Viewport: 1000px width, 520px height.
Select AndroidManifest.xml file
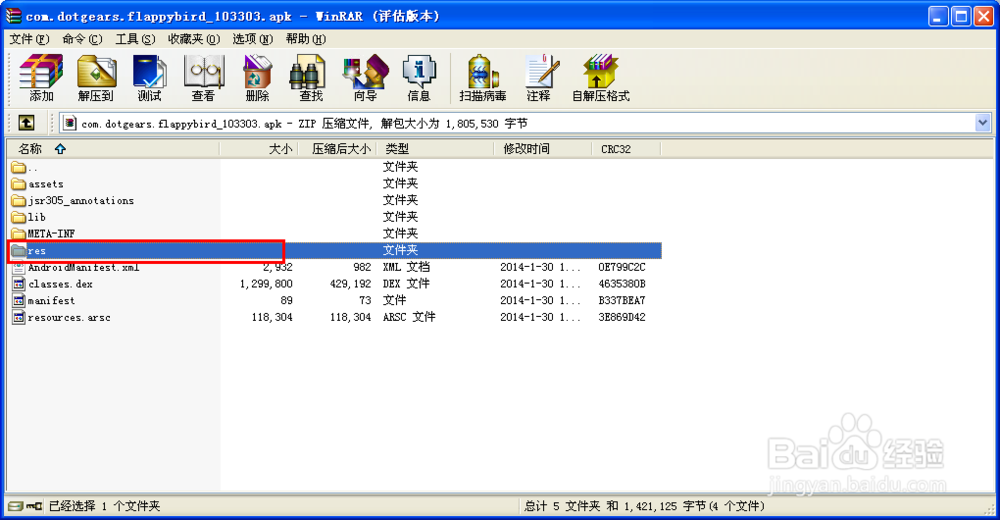(x=76, y=267)
